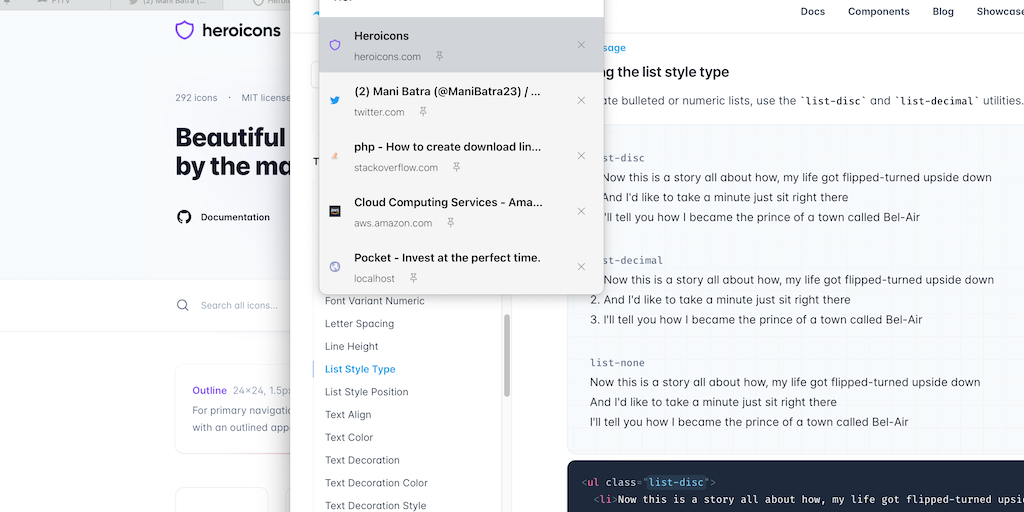Pin the twitter.com tab
The height and width of the screenshot is (512, 1024).
(x=423, y=112)
